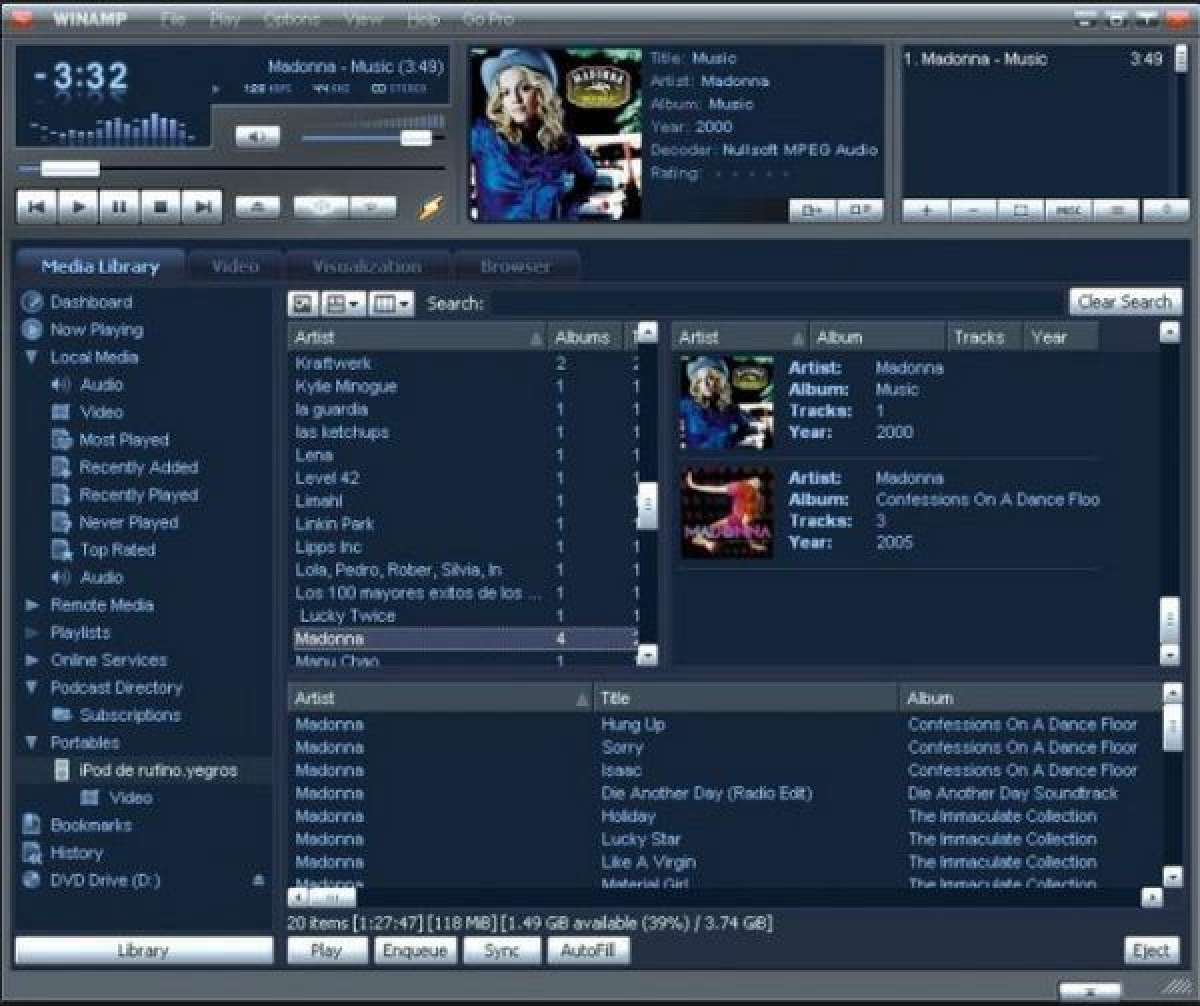1200x1006 pixels.
Task: Open Subscriptions under Podcast Directory
Action: click(130, 715)
